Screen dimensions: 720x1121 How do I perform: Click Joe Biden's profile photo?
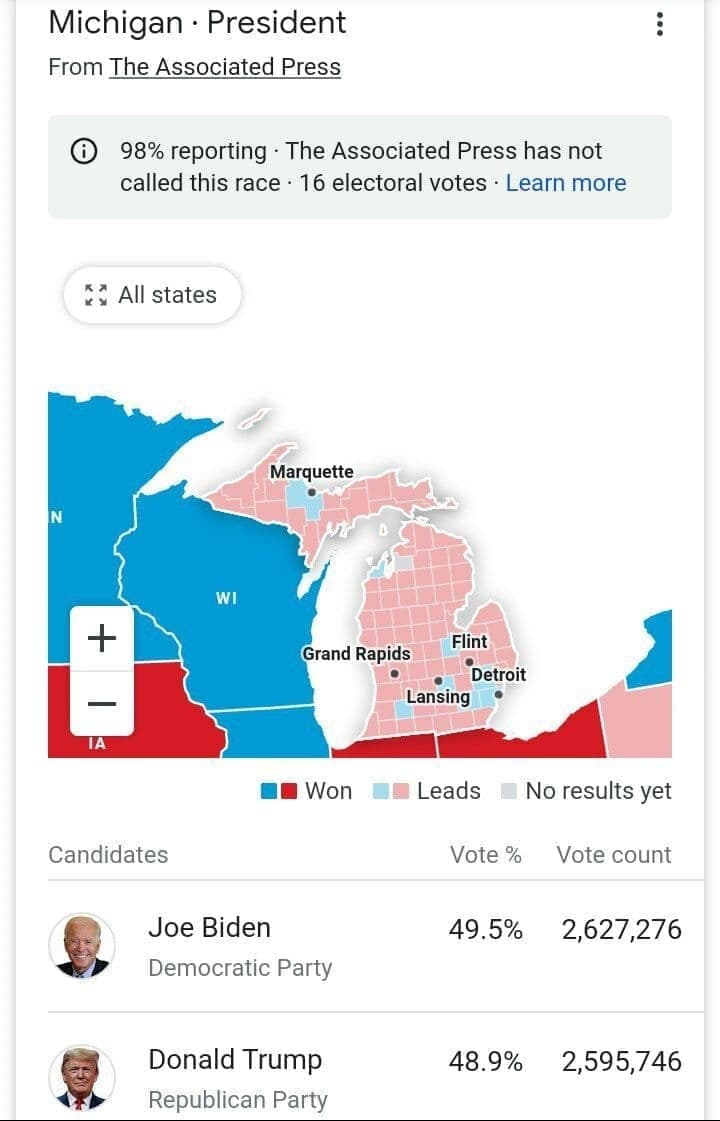(x=82, y=945)
